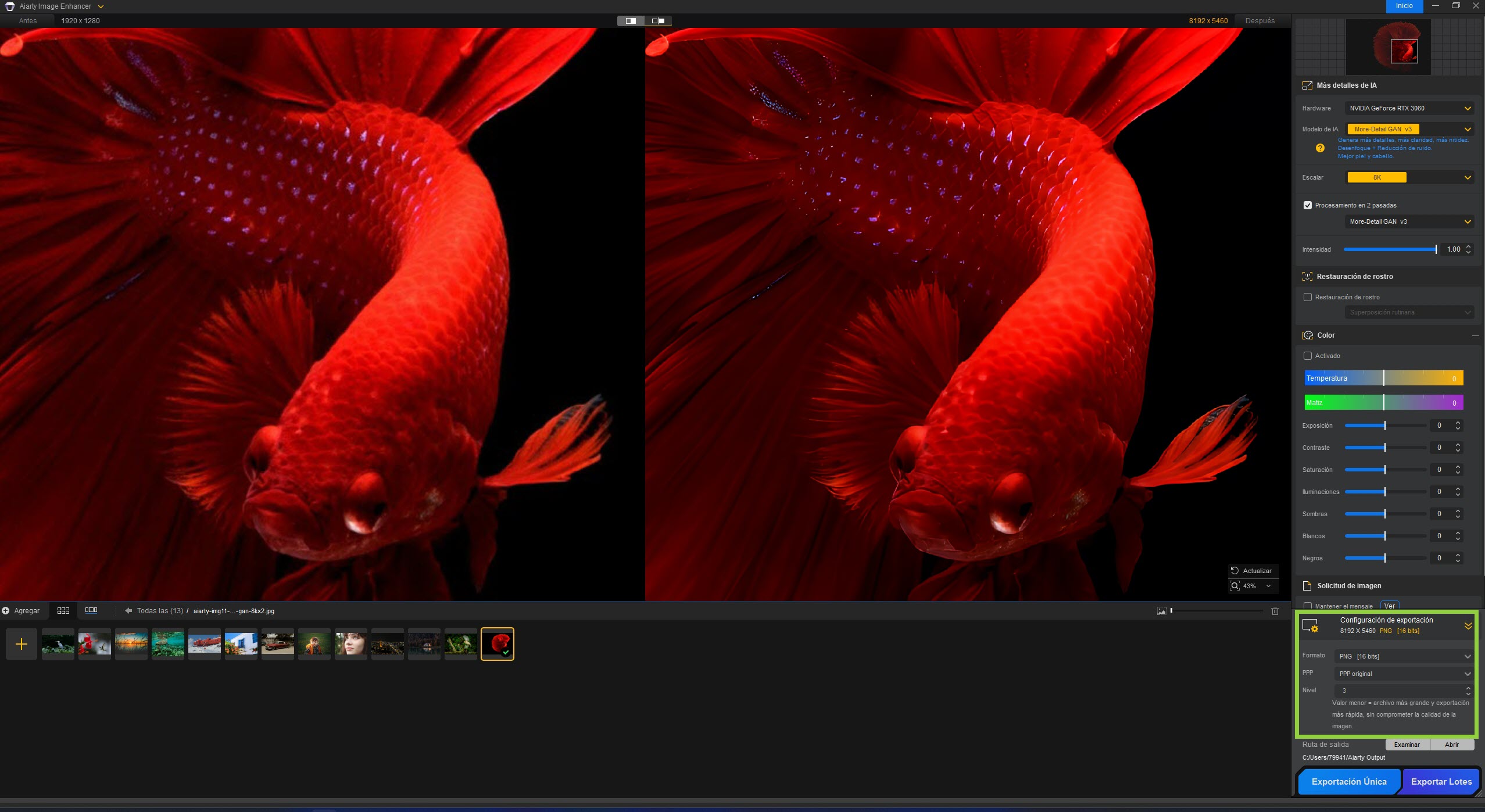Click the plus tile to add images
The image size is (1485, 812).
[x=22, y=644]
